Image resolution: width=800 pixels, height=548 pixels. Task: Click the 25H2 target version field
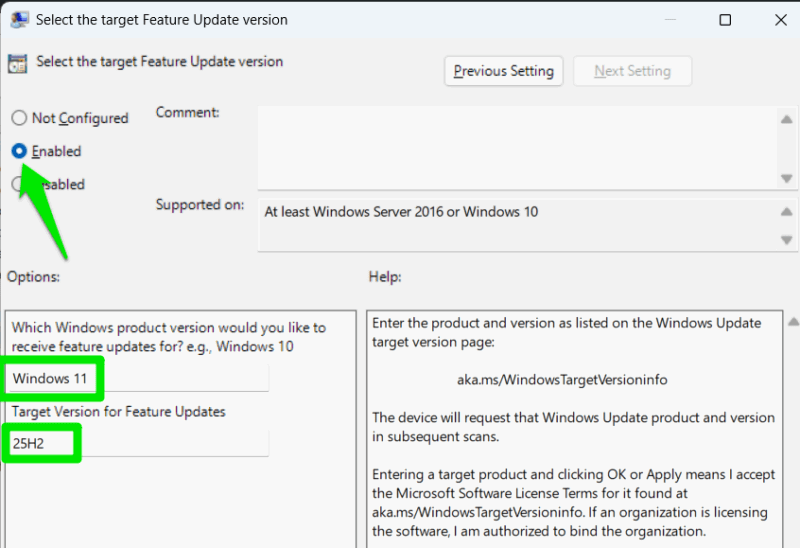tap(139, 443)
